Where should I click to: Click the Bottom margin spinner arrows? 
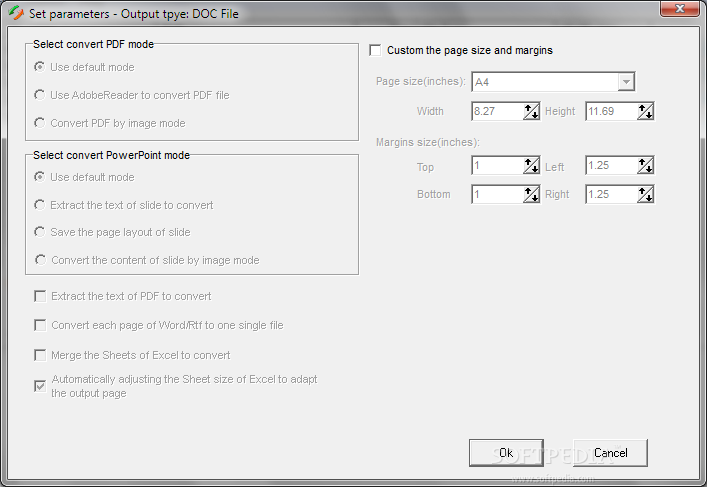pos(532,194)
